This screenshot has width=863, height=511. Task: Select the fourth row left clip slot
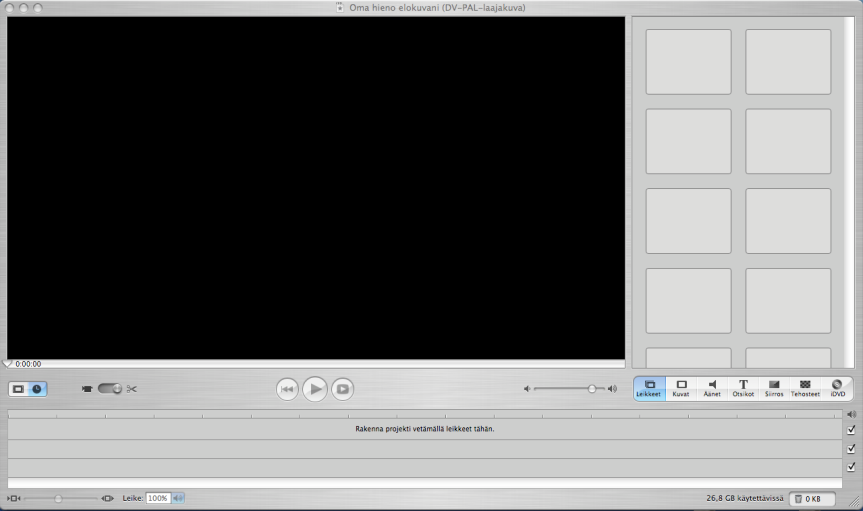point(689,301)
